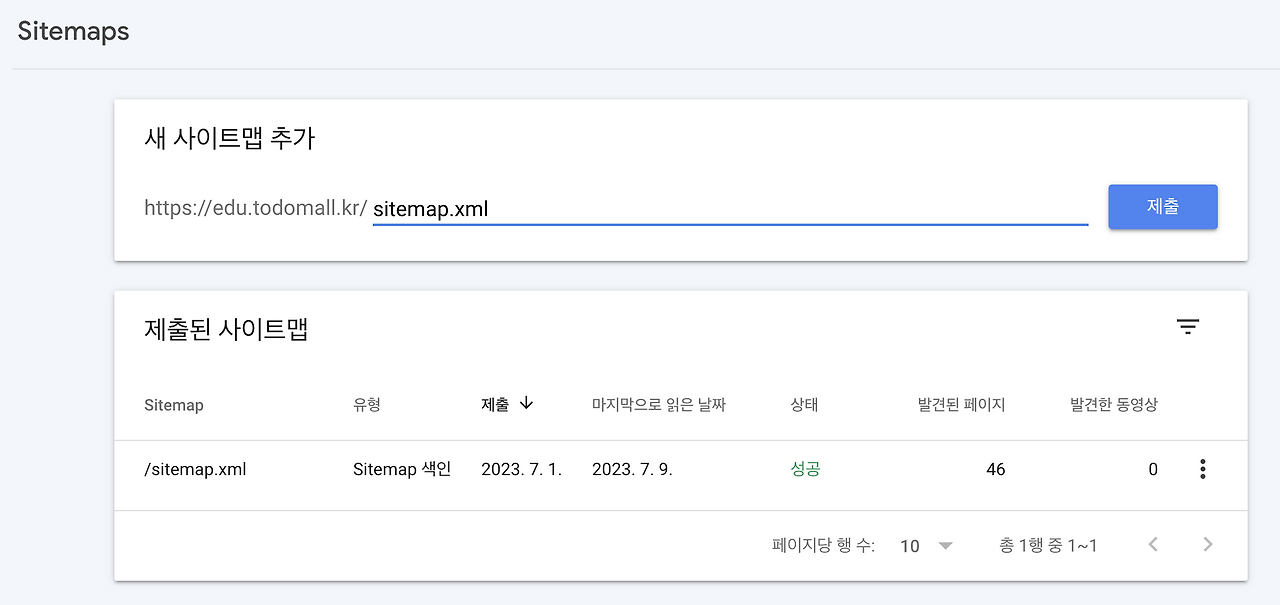This screenshot has width=1280, height=605.
Task: Sort the table by 유형 column header
Action: 366,404
